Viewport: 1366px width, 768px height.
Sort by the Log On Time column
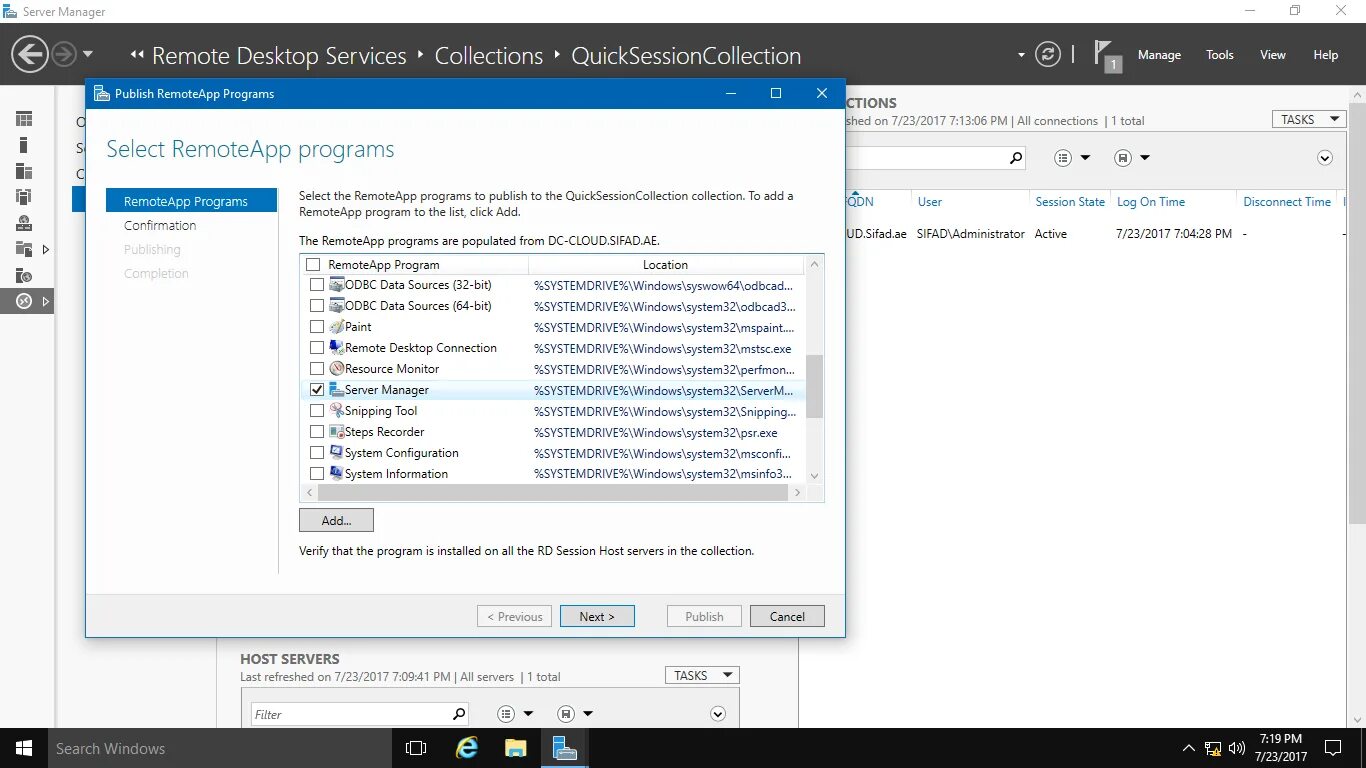click(x=1151, y=202)
